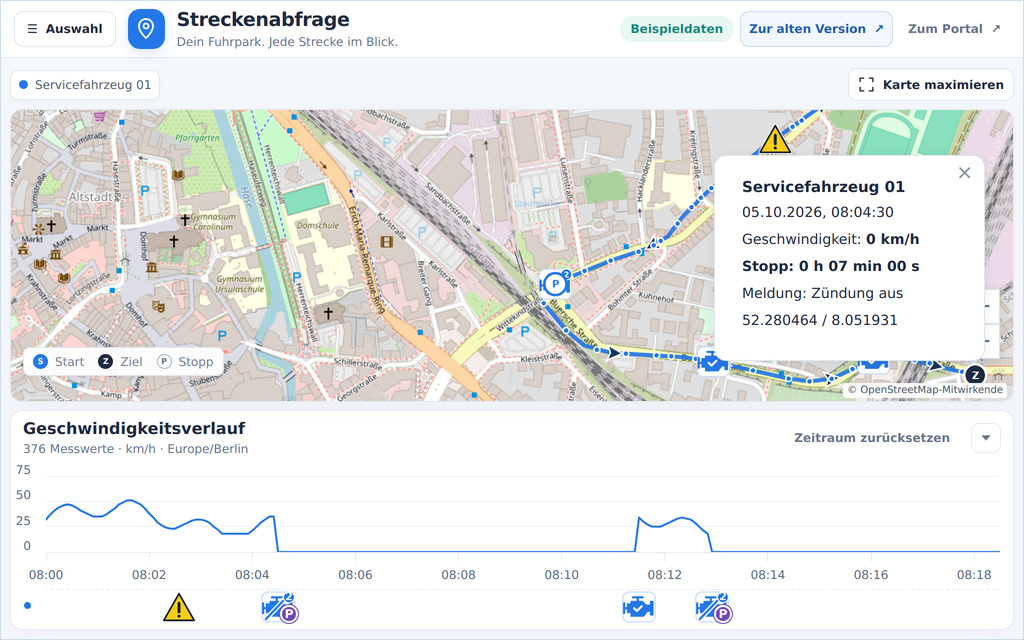
Task: Click the Stopp legend entry
Action: [x=185, y=362]
